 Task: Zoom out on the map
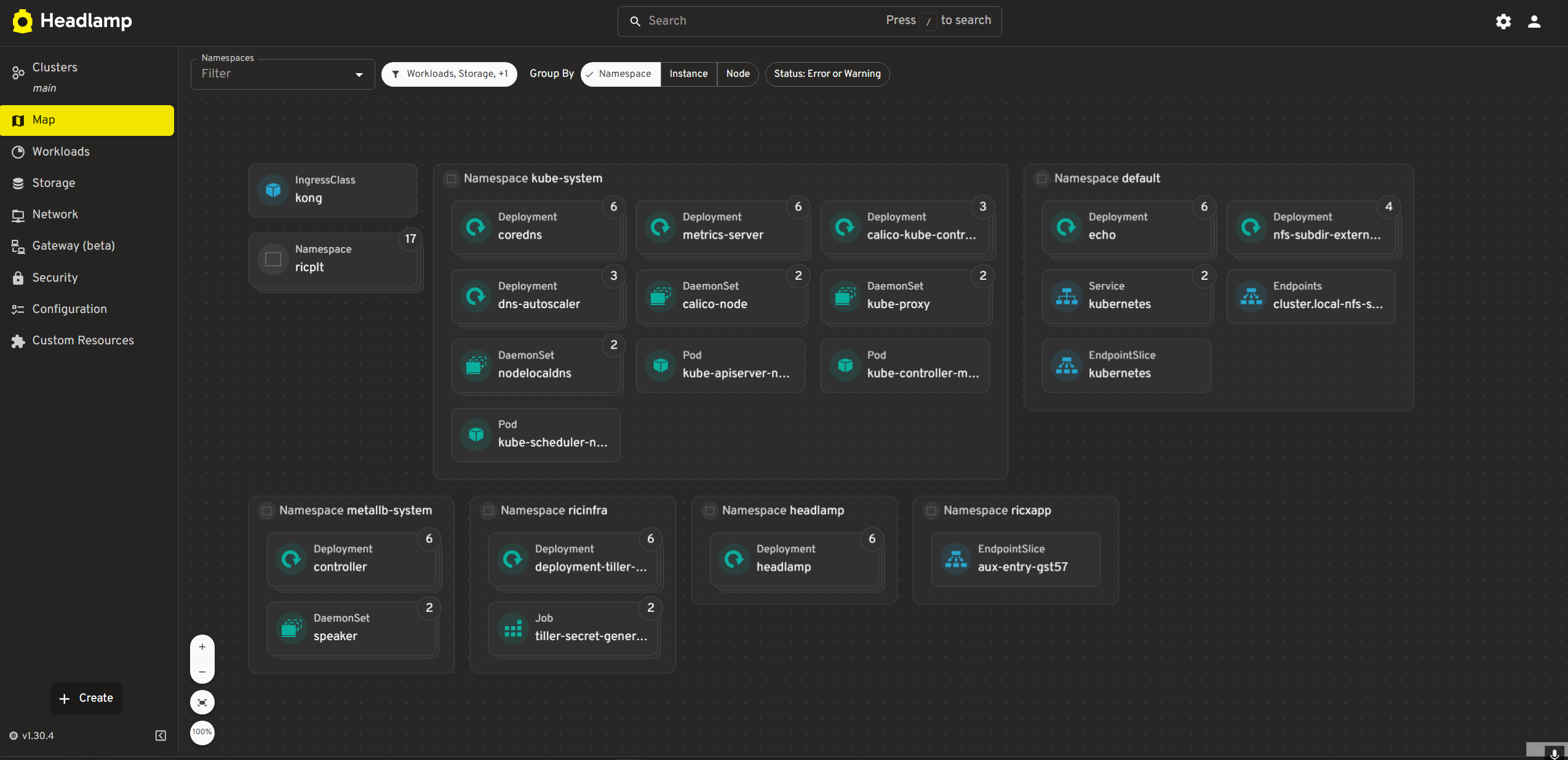(202, 671)
